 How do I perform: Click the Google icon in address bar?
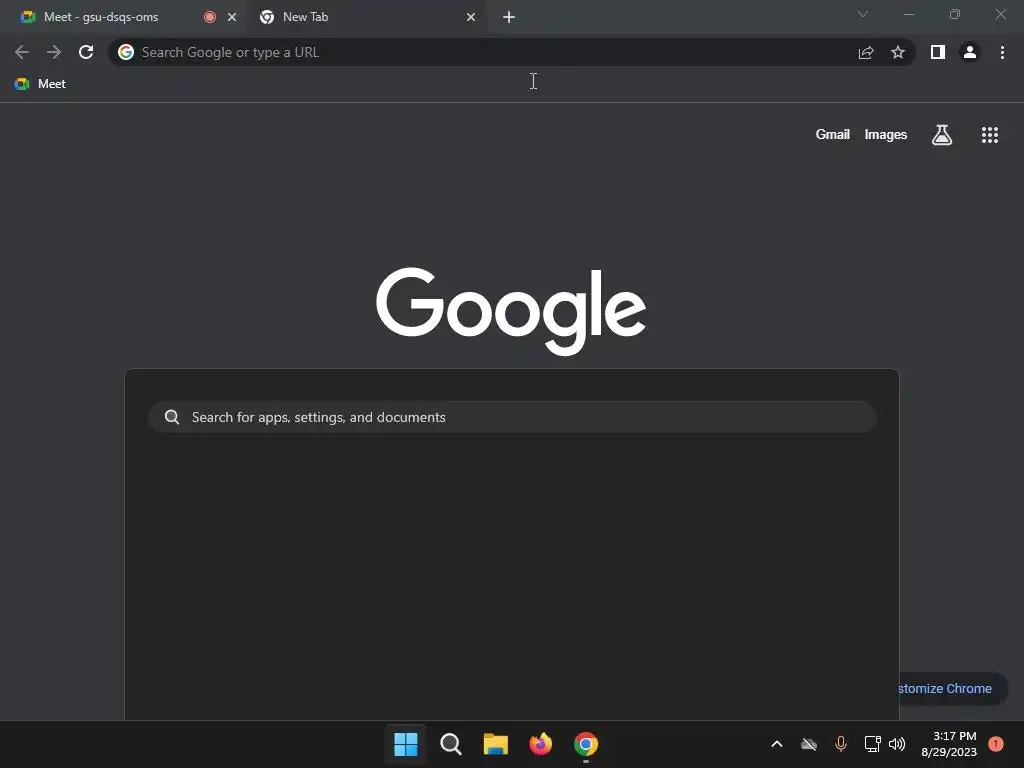coord(126,52)
